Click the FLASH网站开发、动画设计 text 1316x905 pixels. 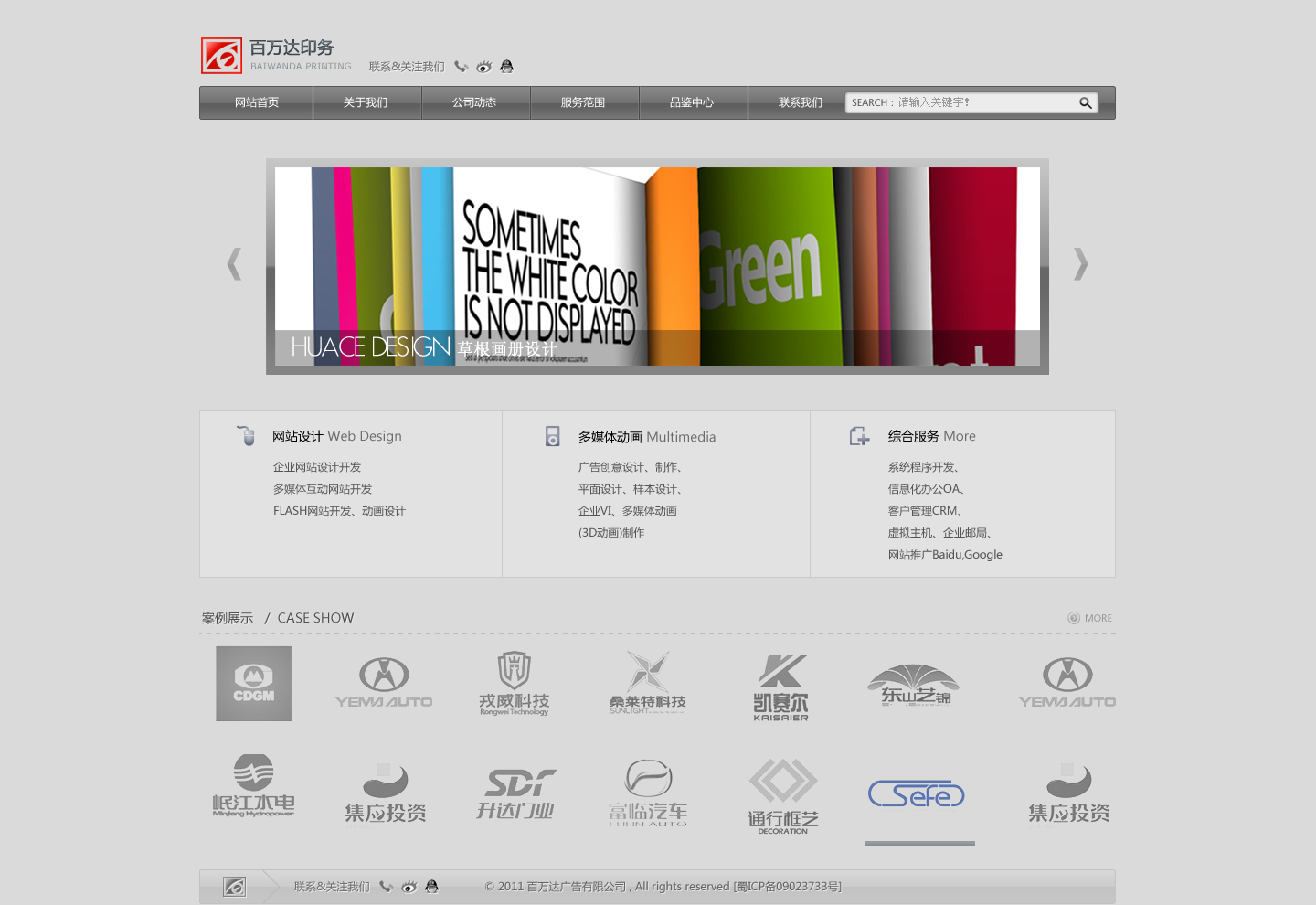tap(339, 511)
